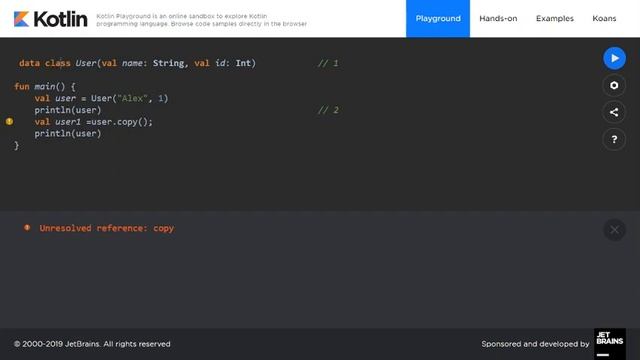
Task: Go to the Examples tab
Action: coord(555,19)
